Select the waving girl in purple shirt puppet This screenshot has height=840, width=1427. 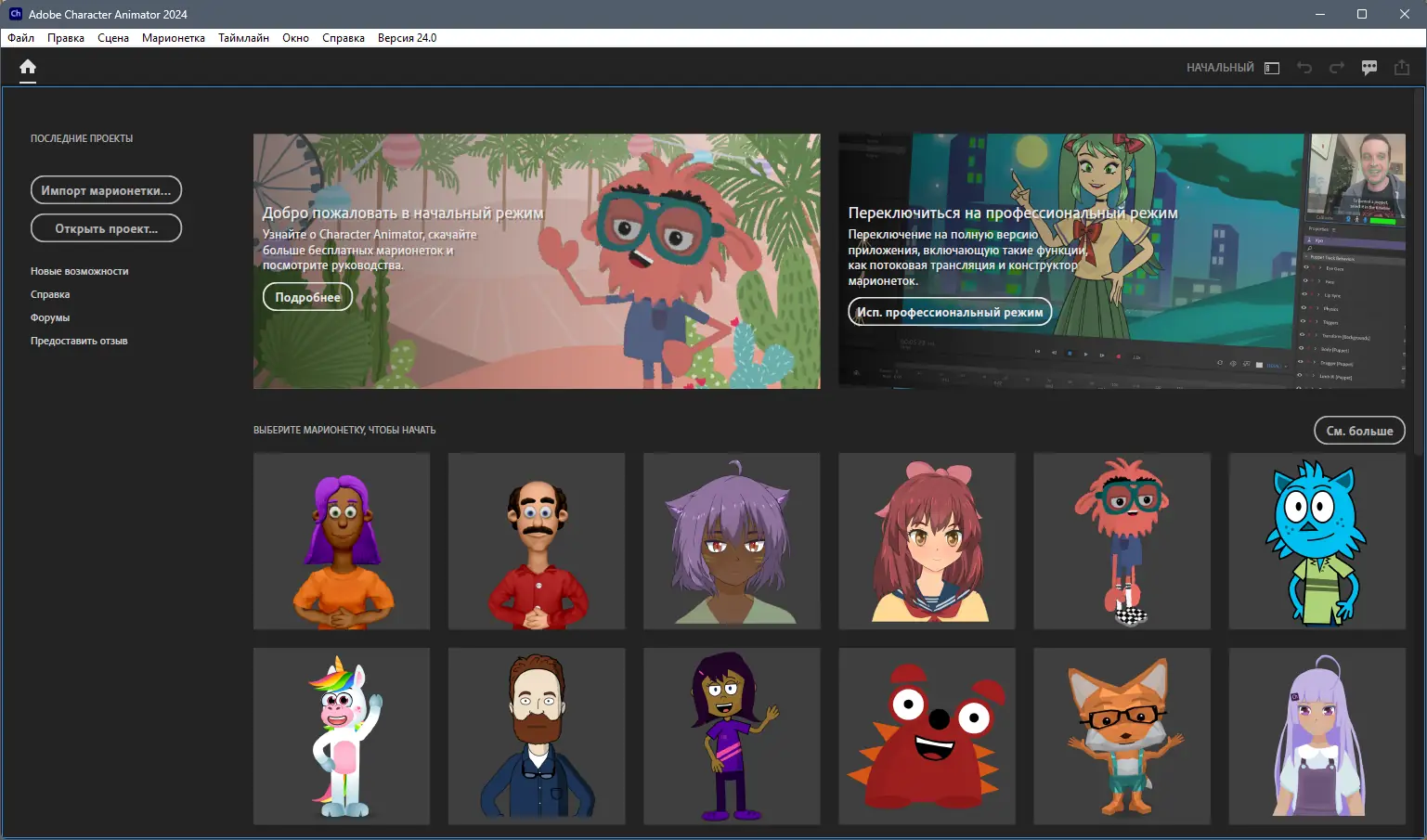(732, 736)
